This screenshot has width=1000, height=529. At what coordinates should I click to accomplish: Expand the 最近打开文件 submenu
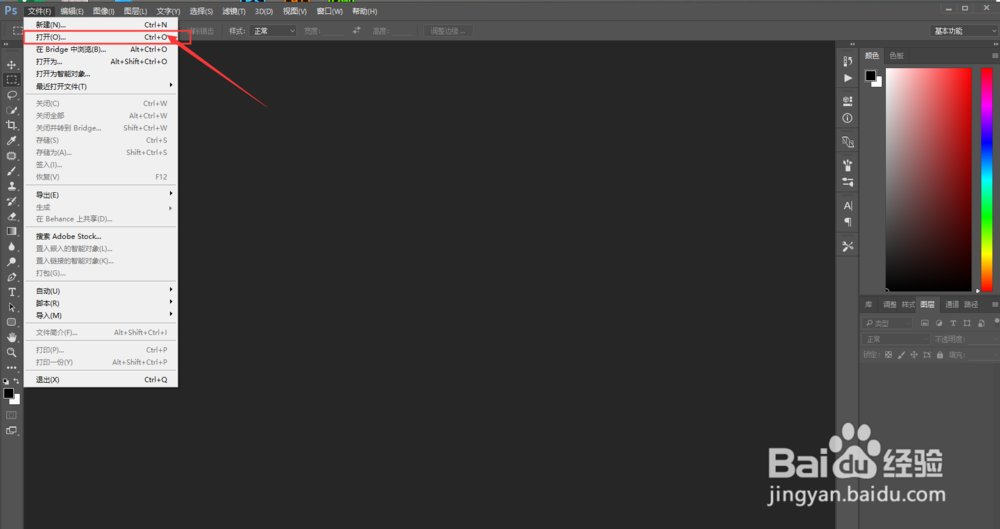pos(101,86)
